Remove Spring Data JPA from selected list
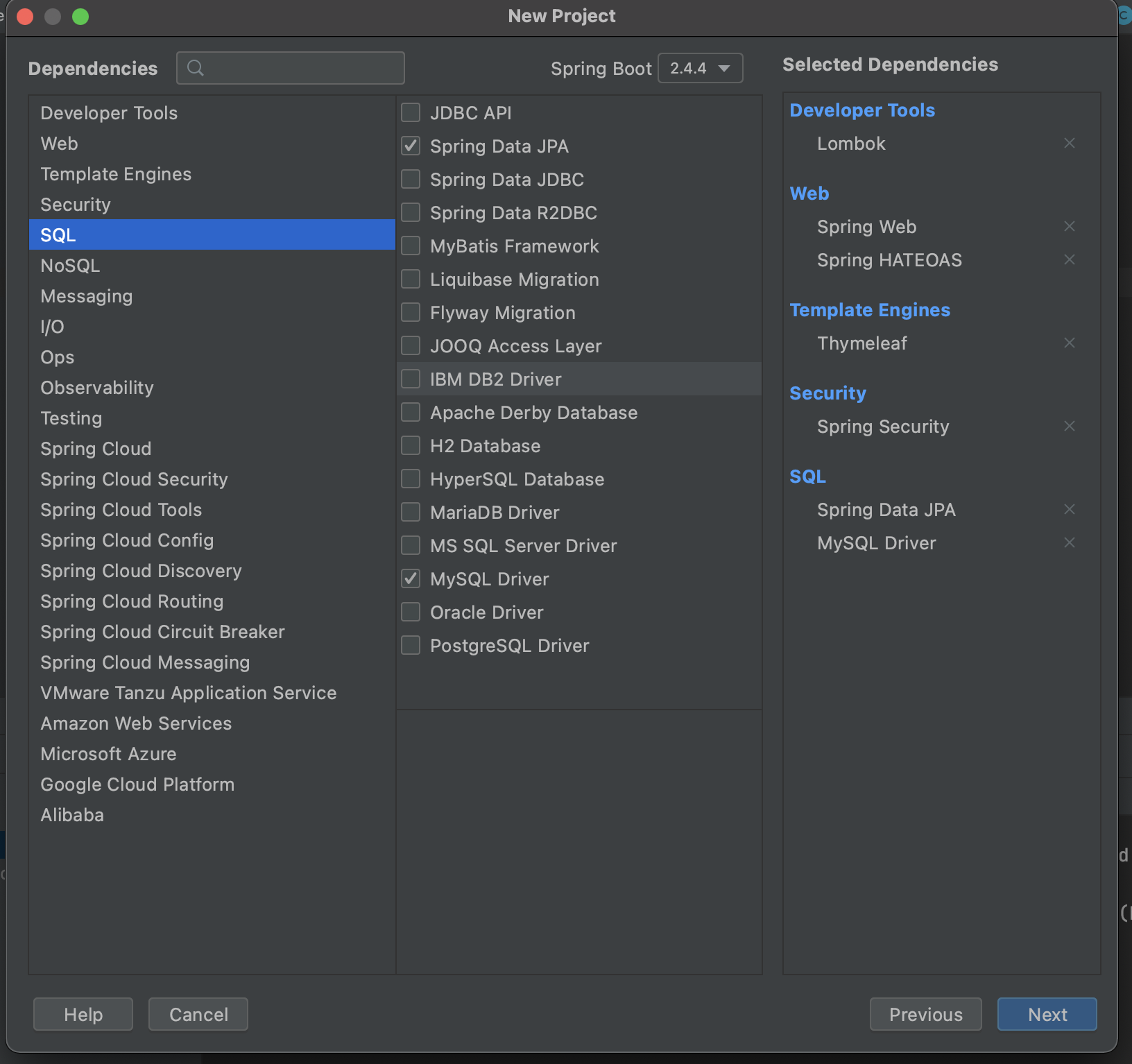The image size is (1132, 1064). (1069, 509)
